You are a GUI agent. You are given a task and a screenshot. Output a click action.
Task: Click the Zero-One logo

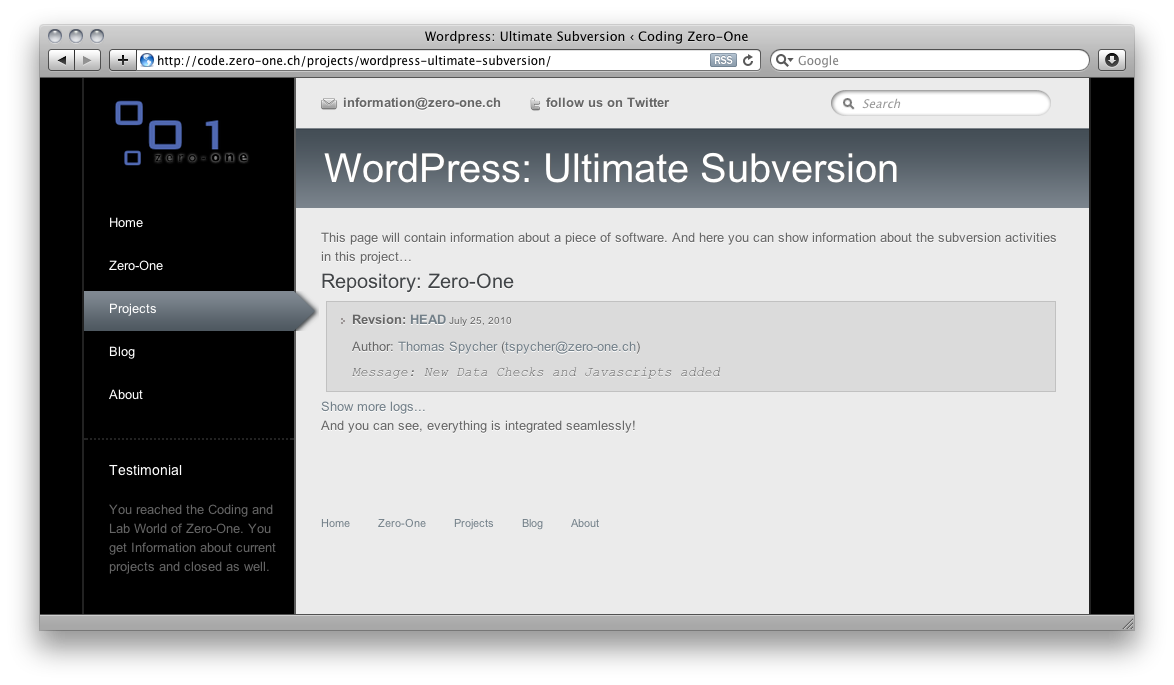181,133
